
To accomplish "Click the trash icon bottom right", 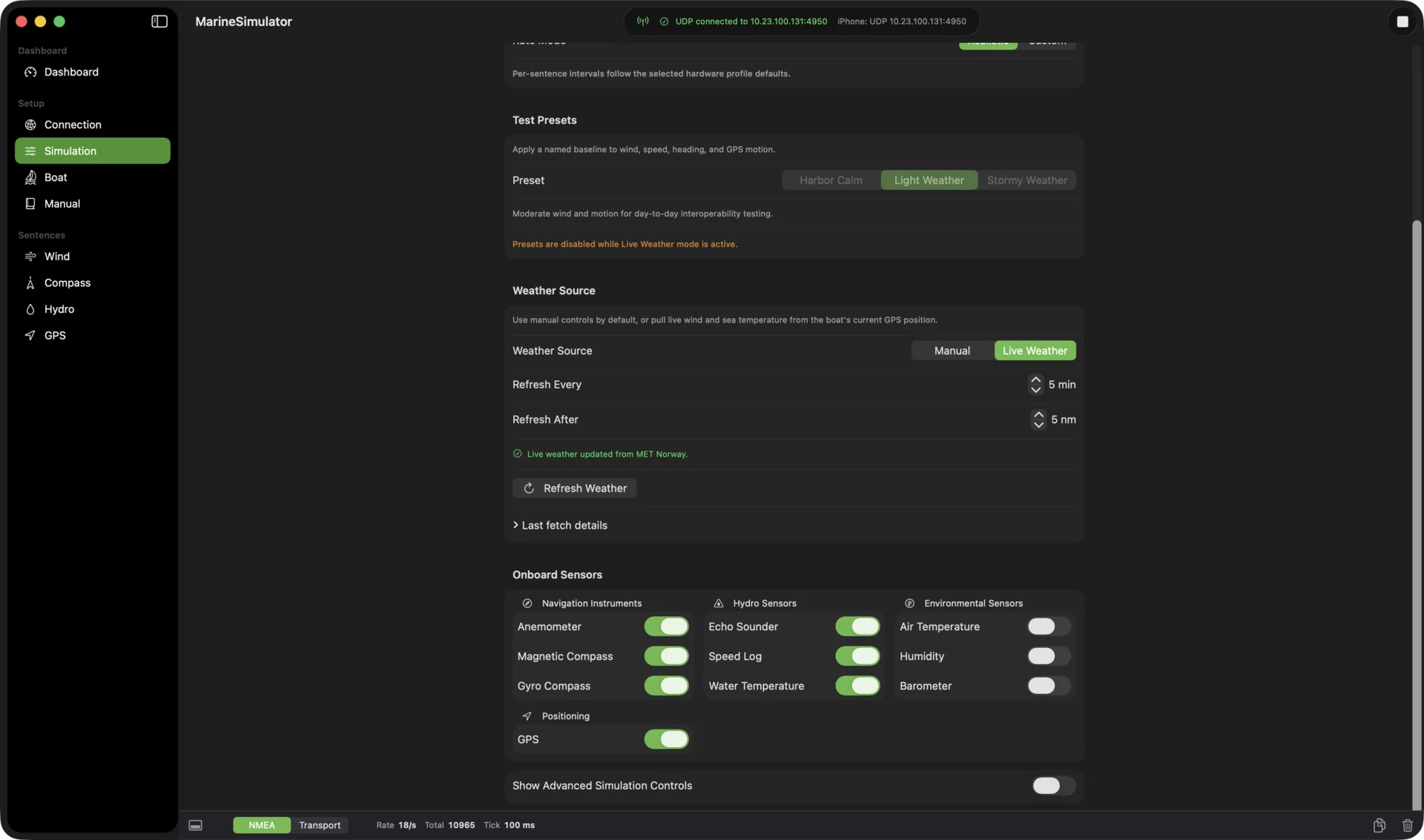I will [x=1407, y=825].
